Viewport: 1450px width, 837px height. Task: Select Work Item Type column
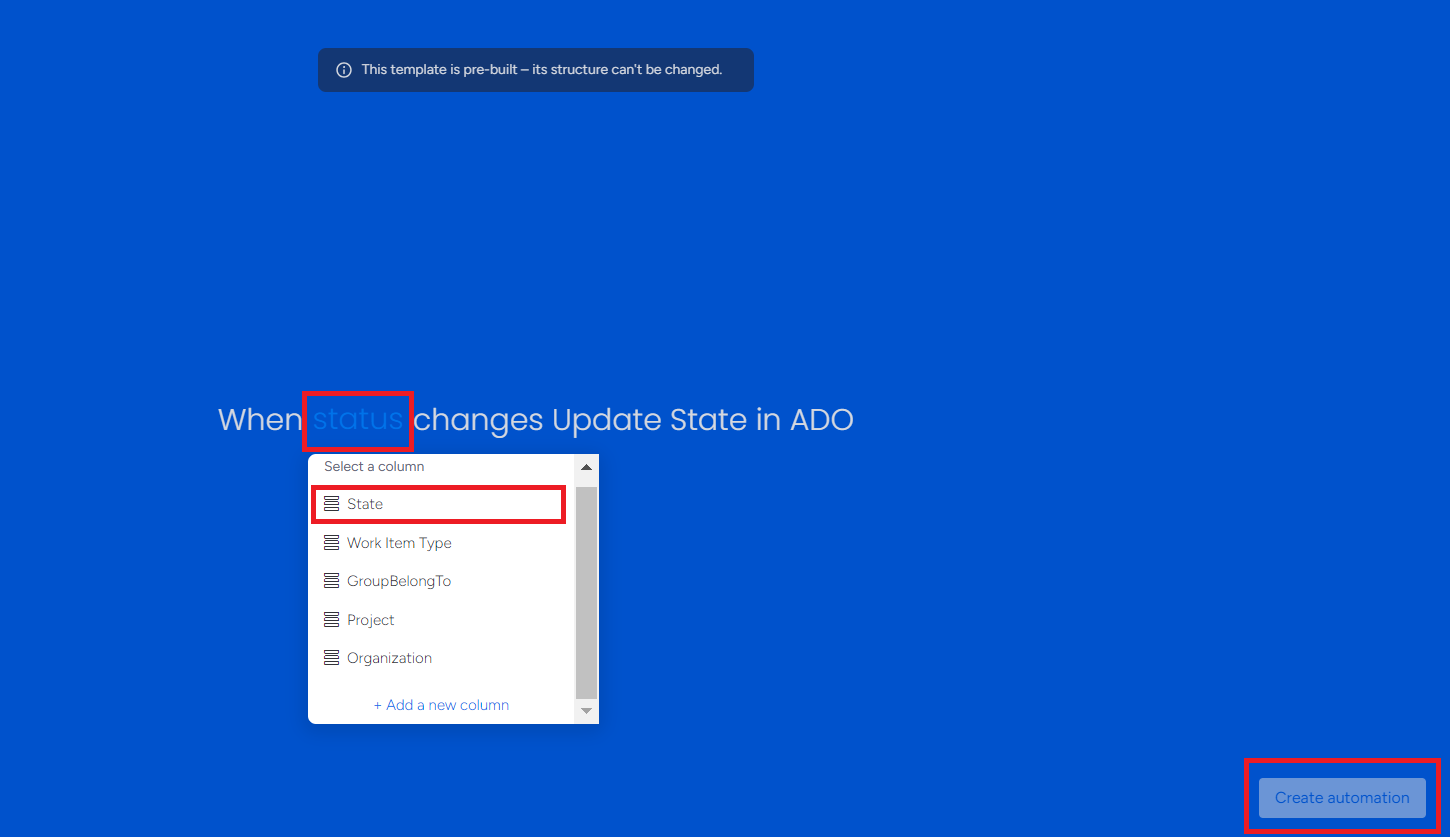(442, 543)
